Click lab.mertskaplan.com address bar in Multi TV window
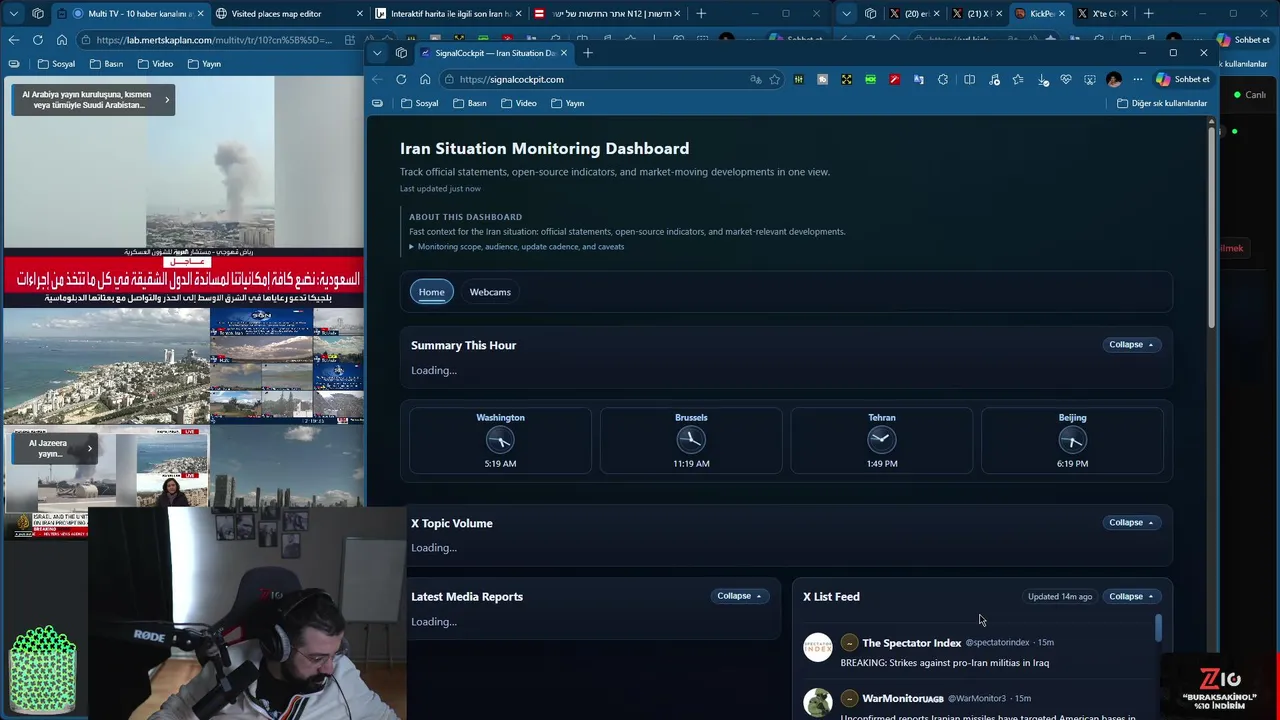Screen dimensions: 1280x720 [x=214, y=40]
